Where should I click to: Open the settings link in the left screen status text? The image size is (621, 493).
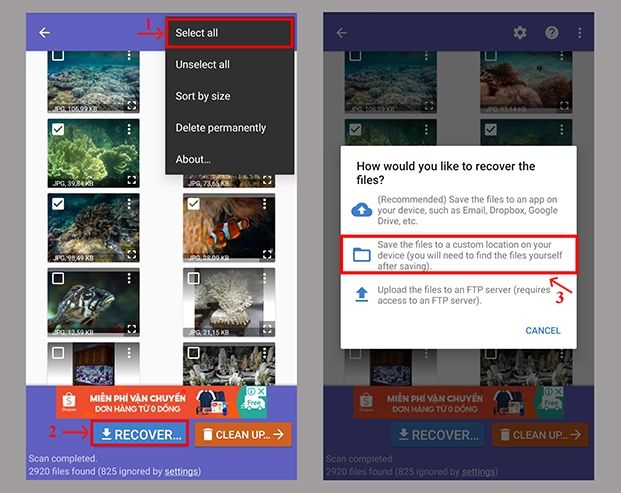(181, 471)
